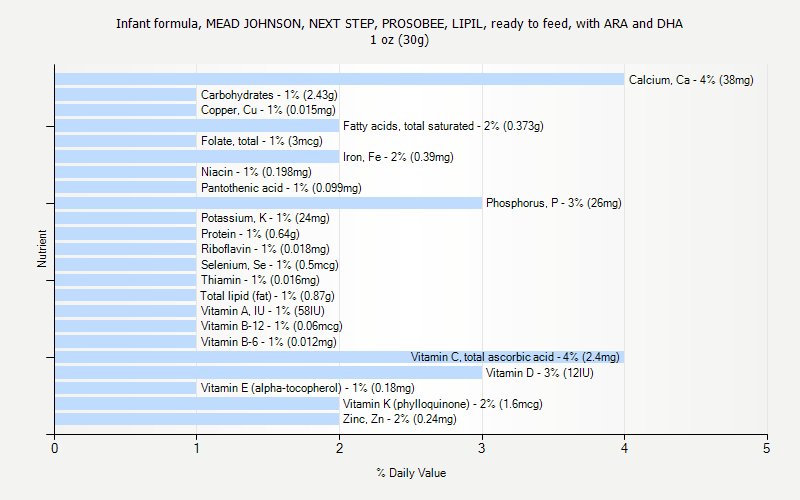Select 'Riboflavin - 1% (0.018mg)' label
This screenshot has height=500, width=800.
coord(265,249)
